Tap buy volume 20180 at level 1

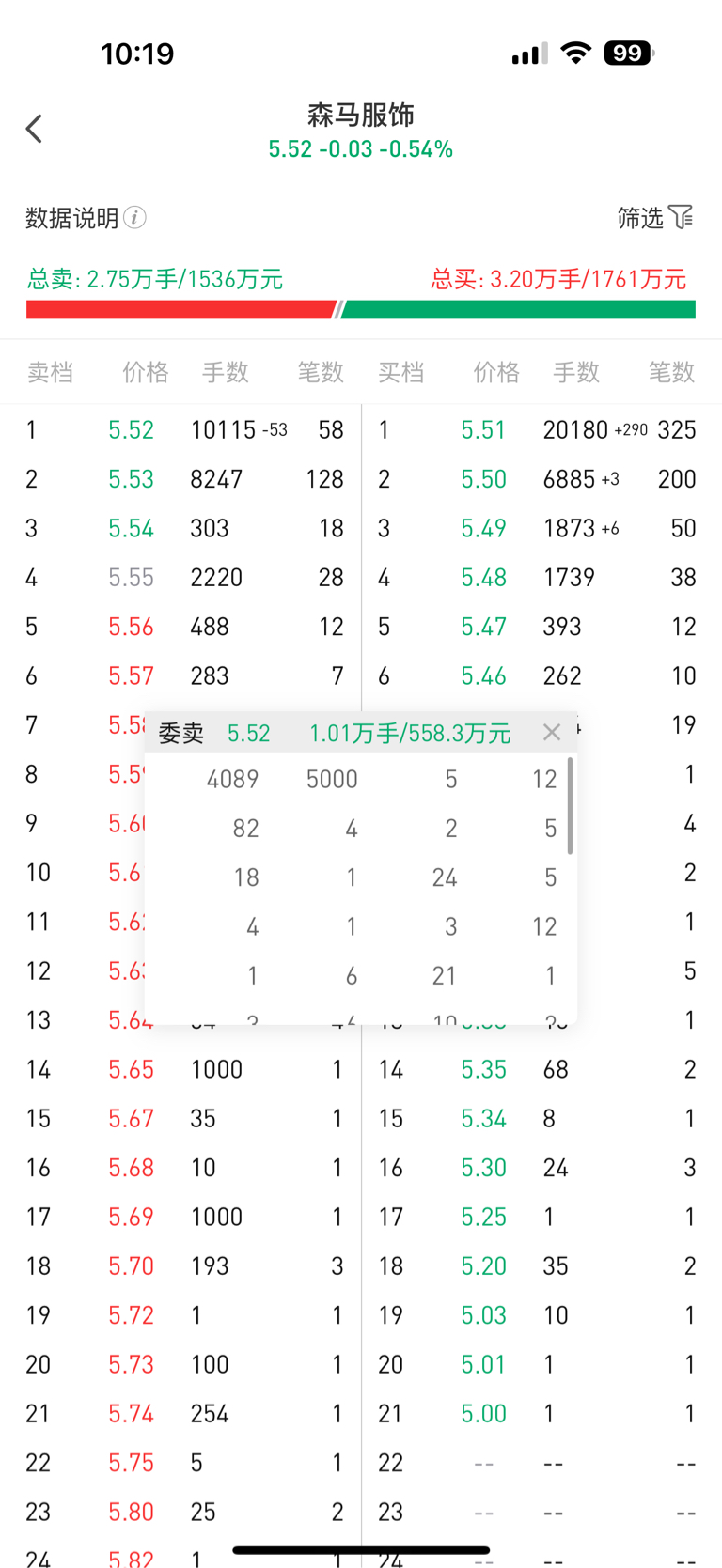pos(575,430)
